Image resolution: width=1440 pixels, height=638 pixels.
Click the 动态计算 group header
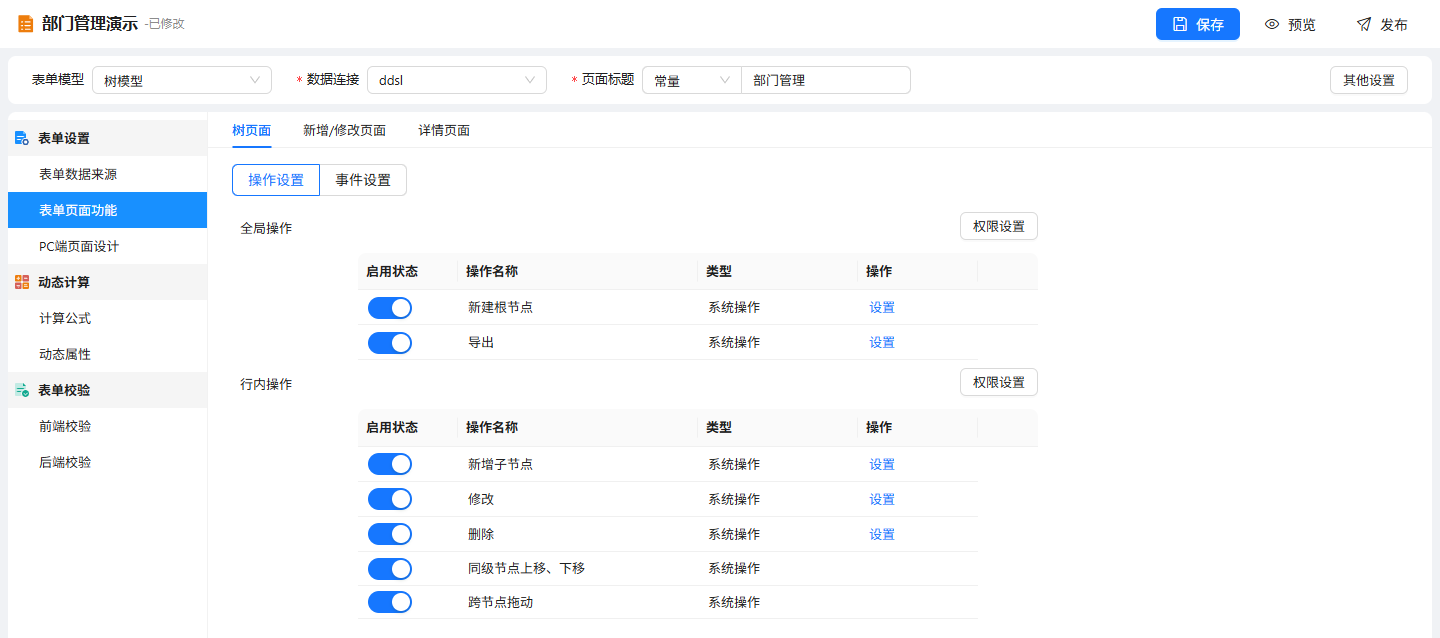click(107, 282)
